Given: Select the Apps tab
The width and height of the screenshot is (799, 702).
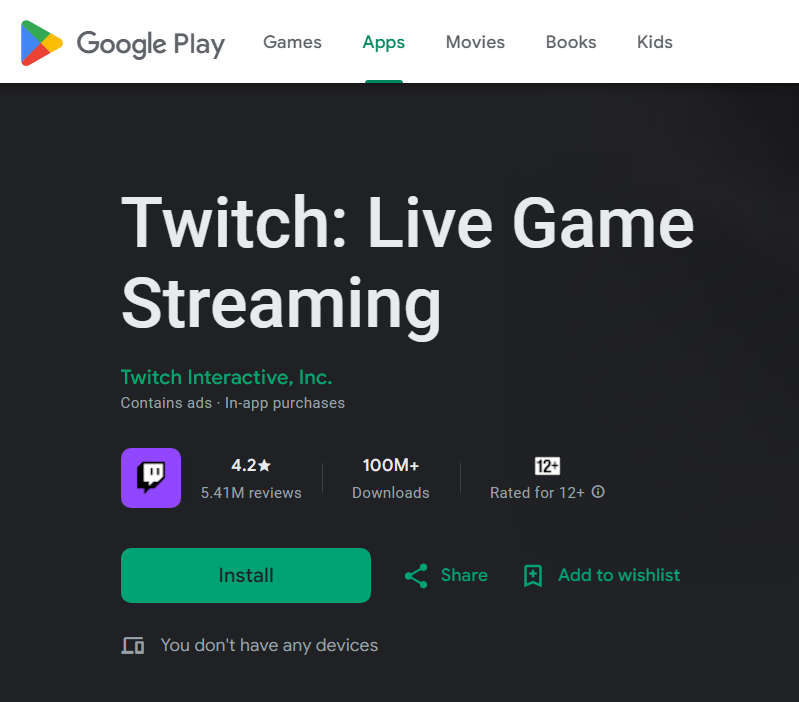Looking at the screenshot, I should point(384,42).
